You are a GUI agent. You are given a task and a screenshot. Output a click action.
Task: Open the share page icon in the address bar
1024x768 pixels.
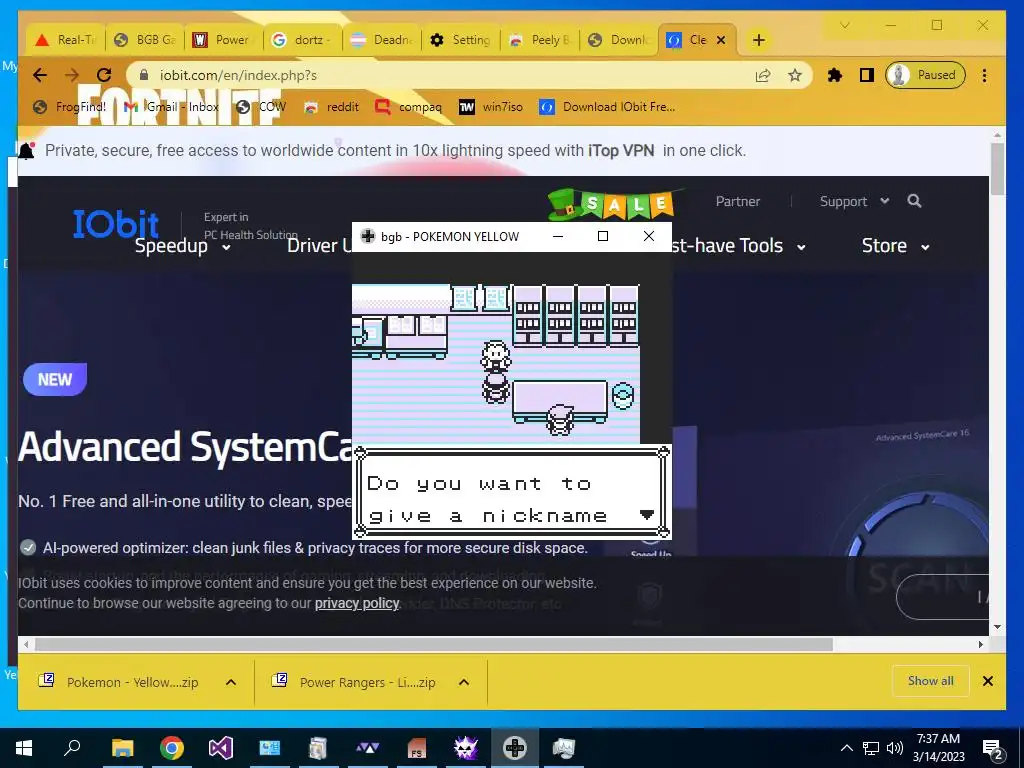[763, 75]
